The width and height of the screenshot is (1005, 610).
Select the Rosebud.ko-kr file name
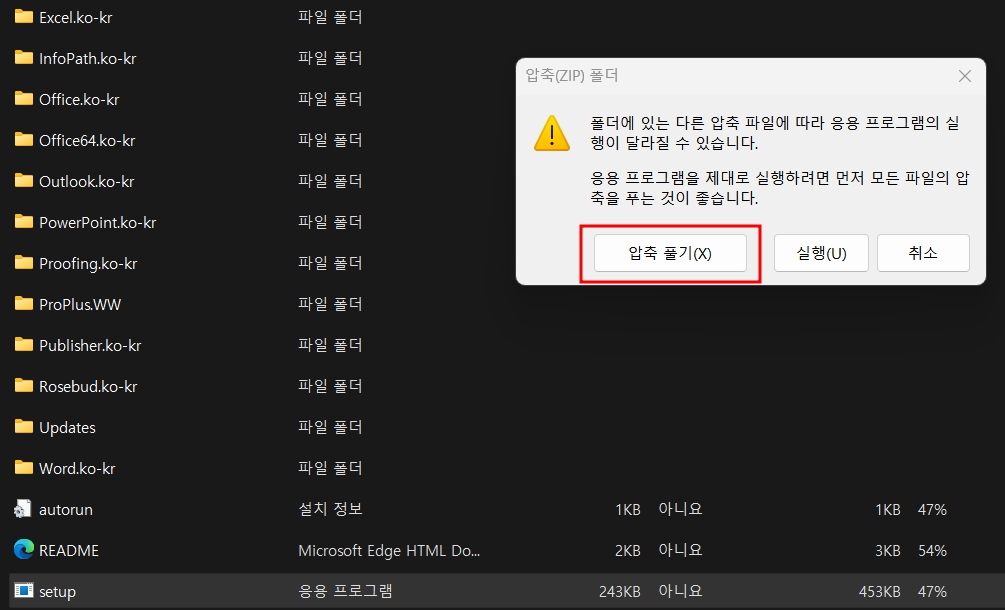point(88,387)
